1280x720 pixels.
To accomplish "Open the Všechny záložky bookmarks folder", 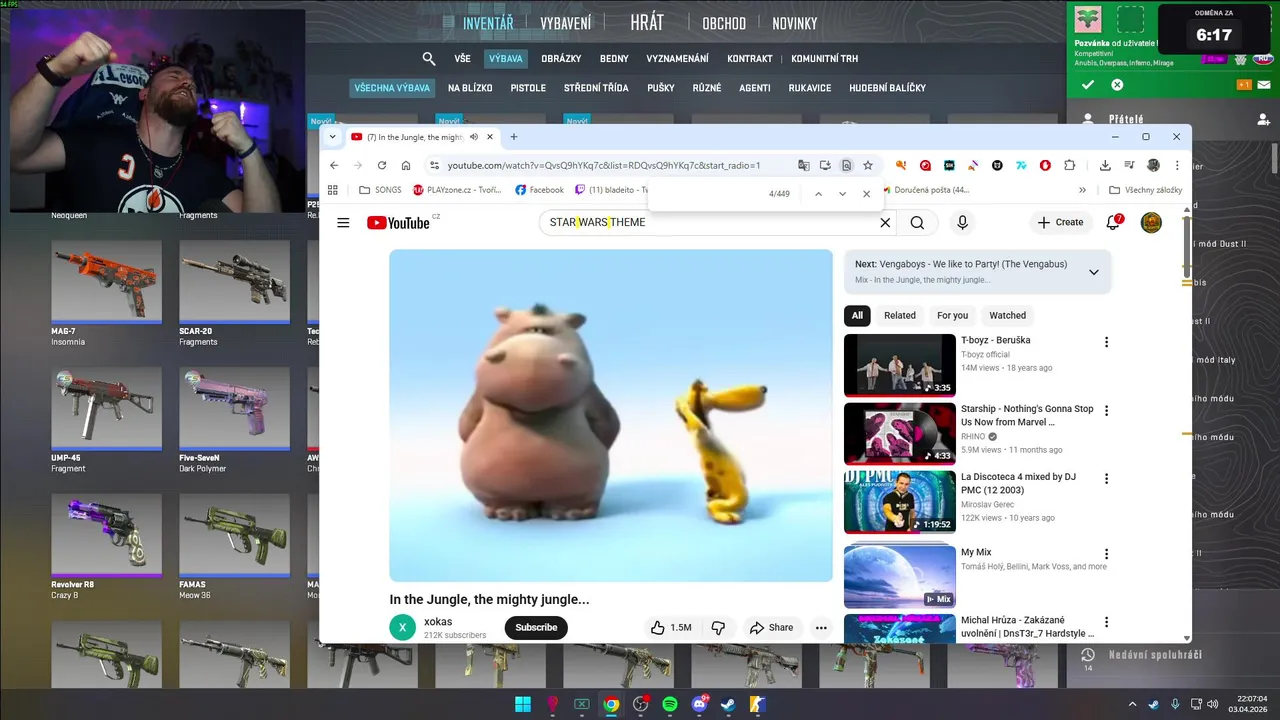I will pyautogui.click(x=1146, y=190).
